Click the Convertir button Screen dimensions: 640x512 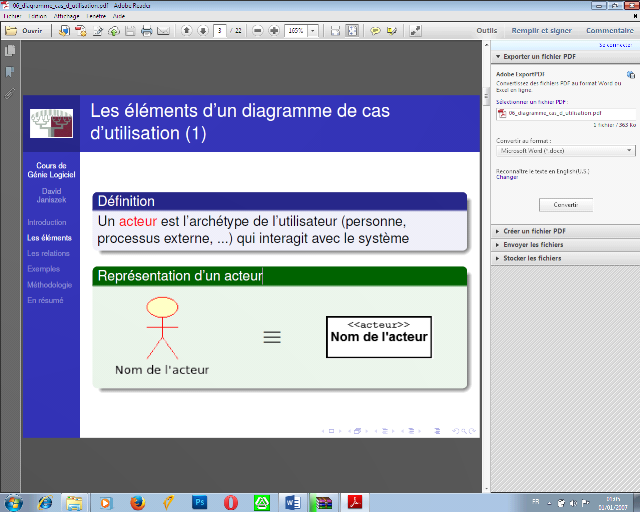coord(565,204)
